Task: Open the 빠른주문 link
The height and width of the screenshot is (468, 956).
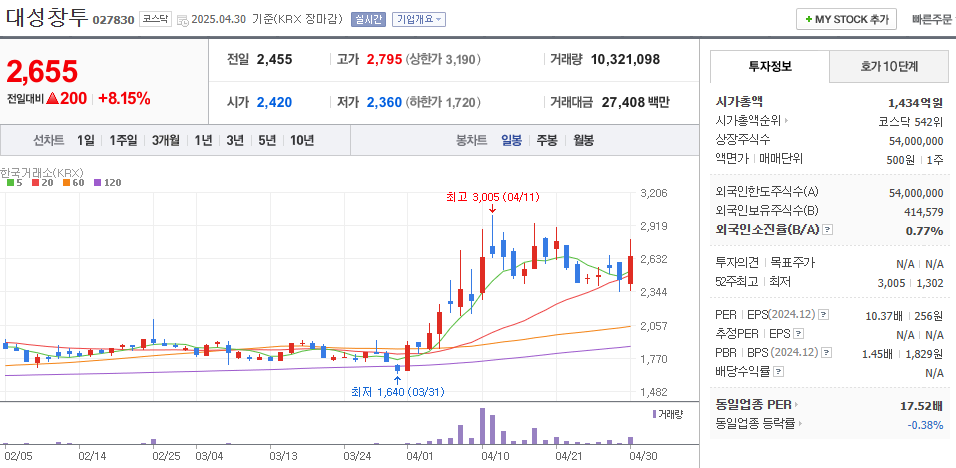Action: click(932, 20)
